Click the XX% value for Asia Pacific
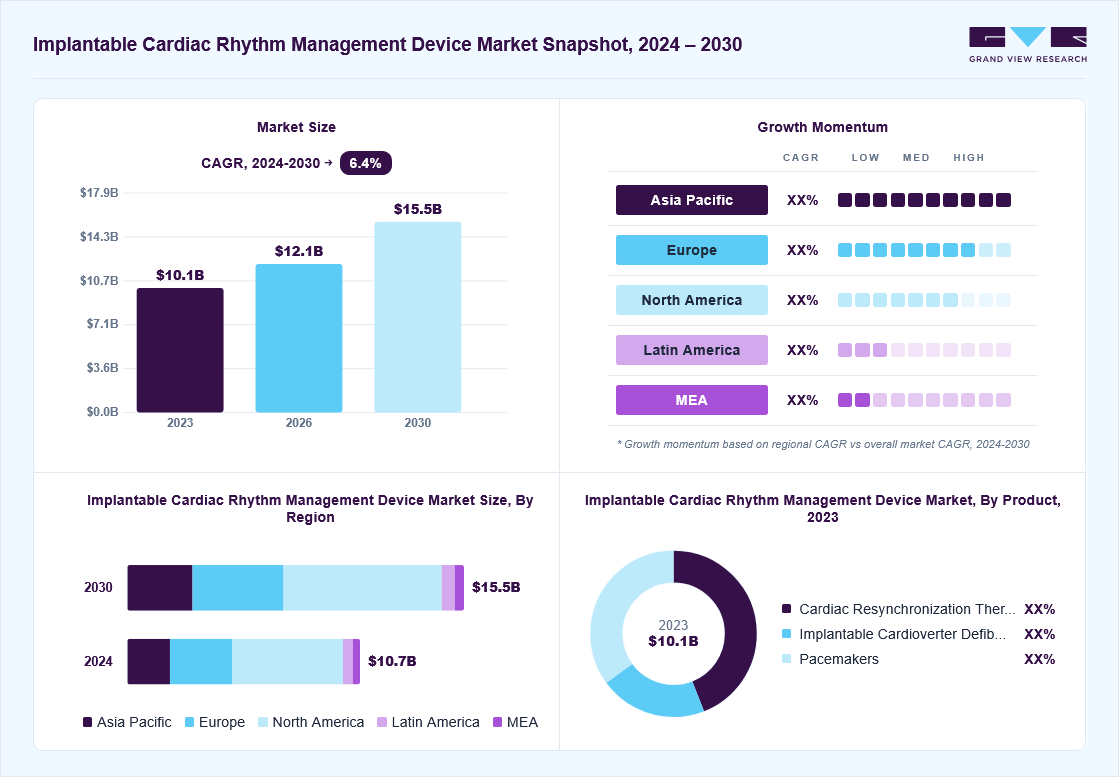The width and height of the screenshot is (1120, 777). click(803, 201)
